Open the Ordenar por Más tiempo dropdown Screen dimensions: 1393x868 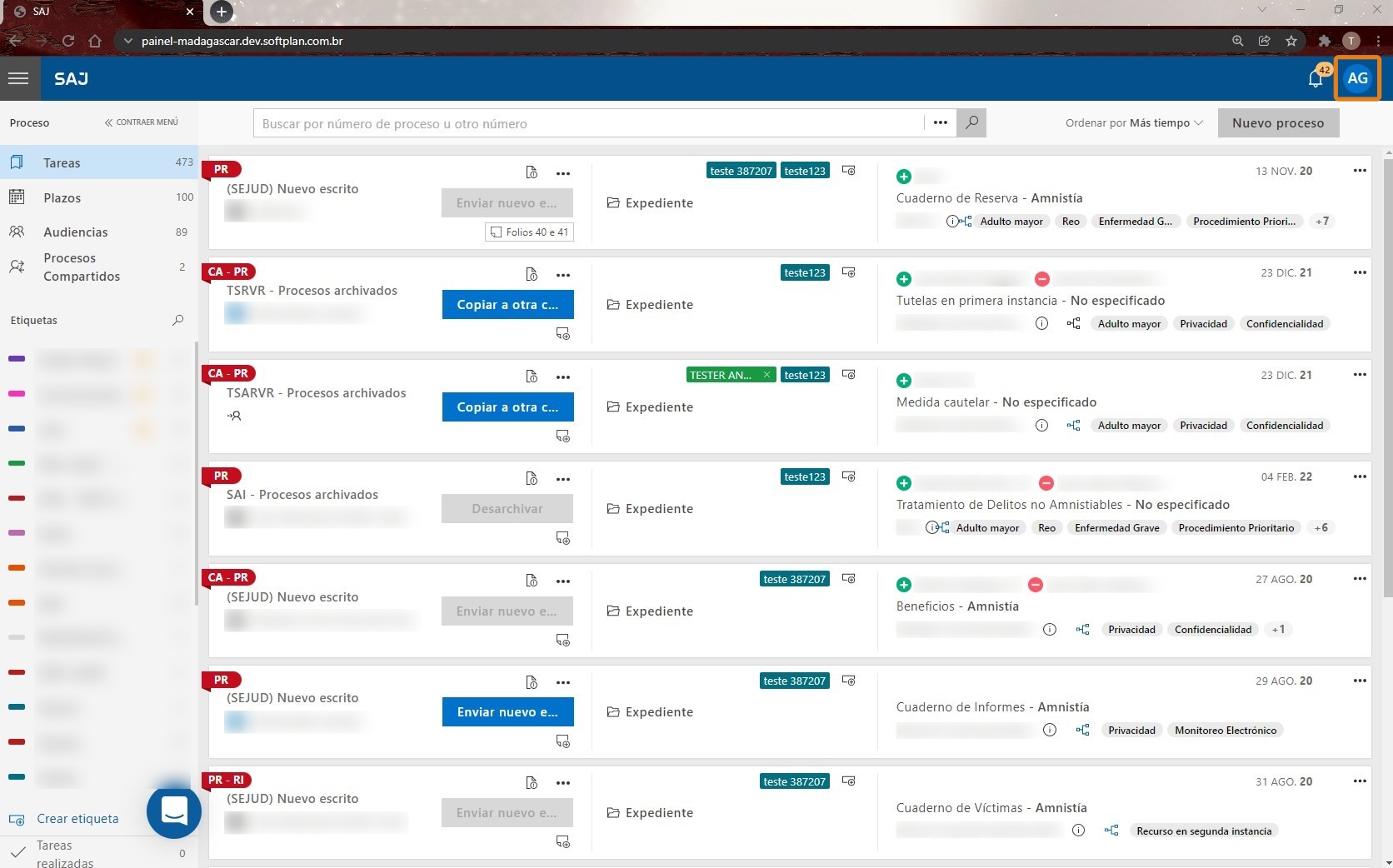pos(1134,123)
